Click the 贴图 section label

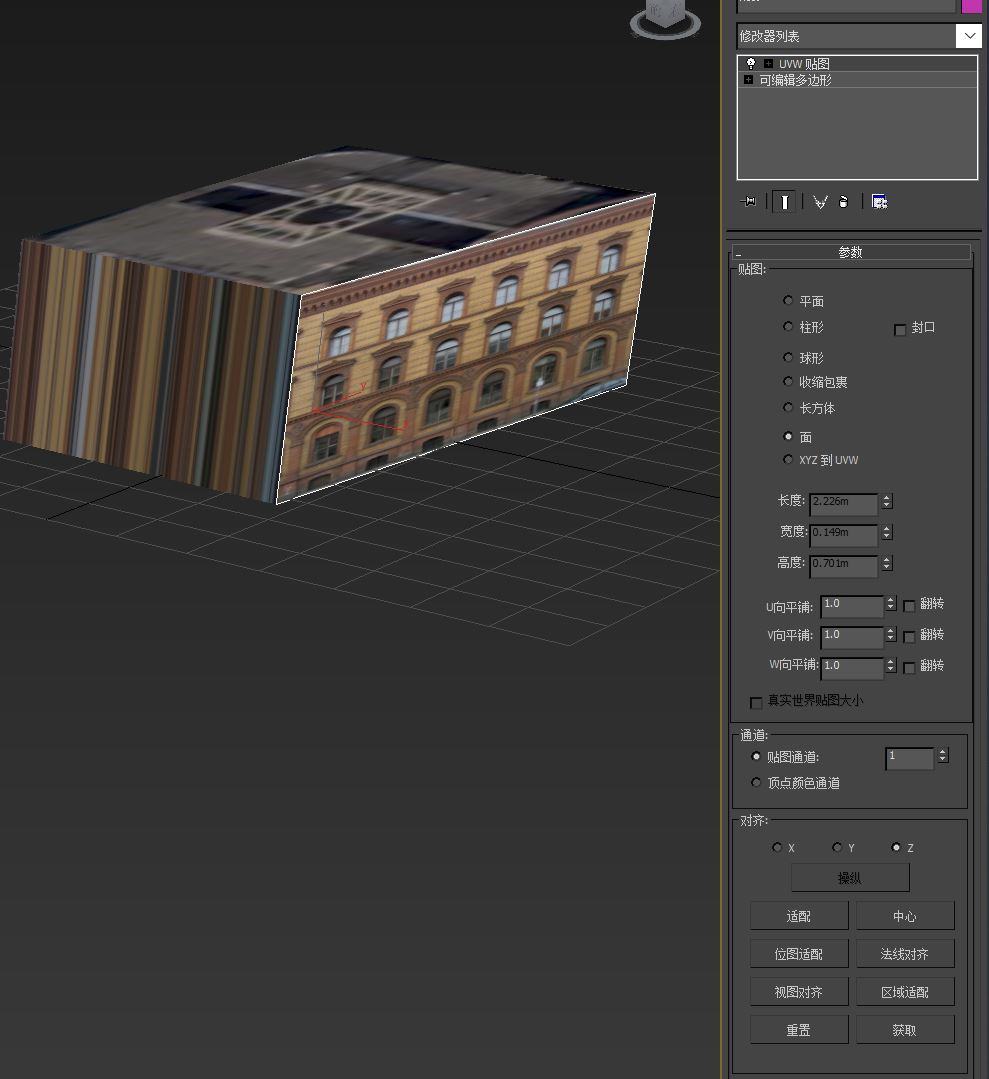coord(751,269)
